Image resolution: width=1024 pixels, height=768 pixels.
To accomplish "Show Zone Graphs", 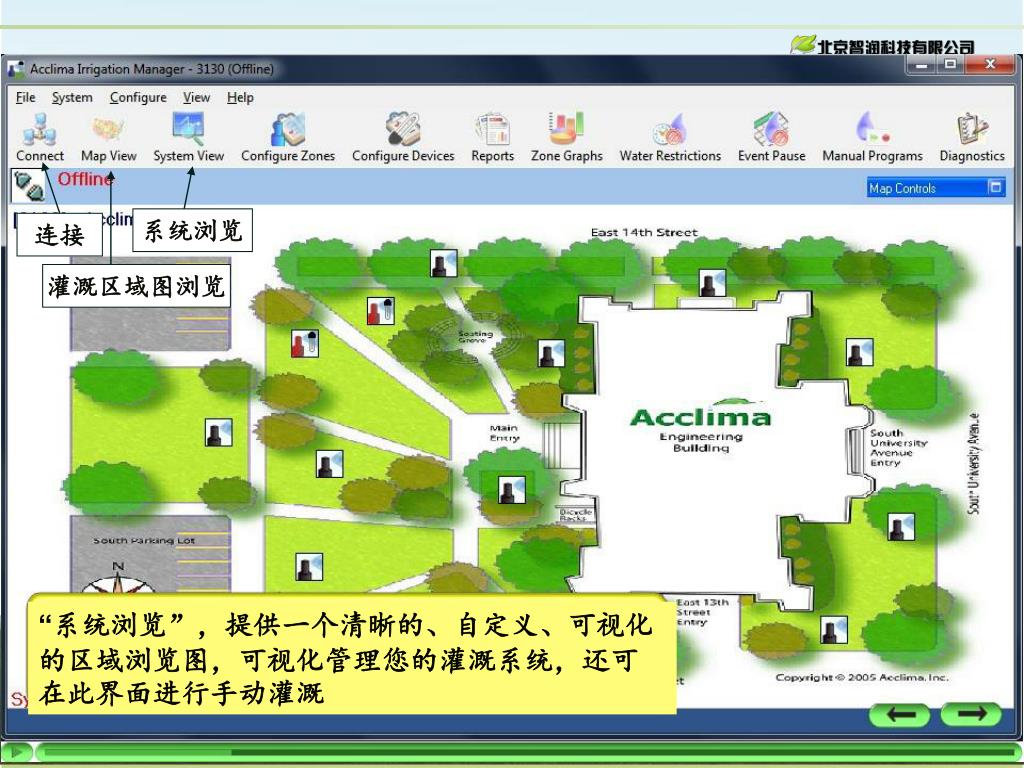I will 566,137.
